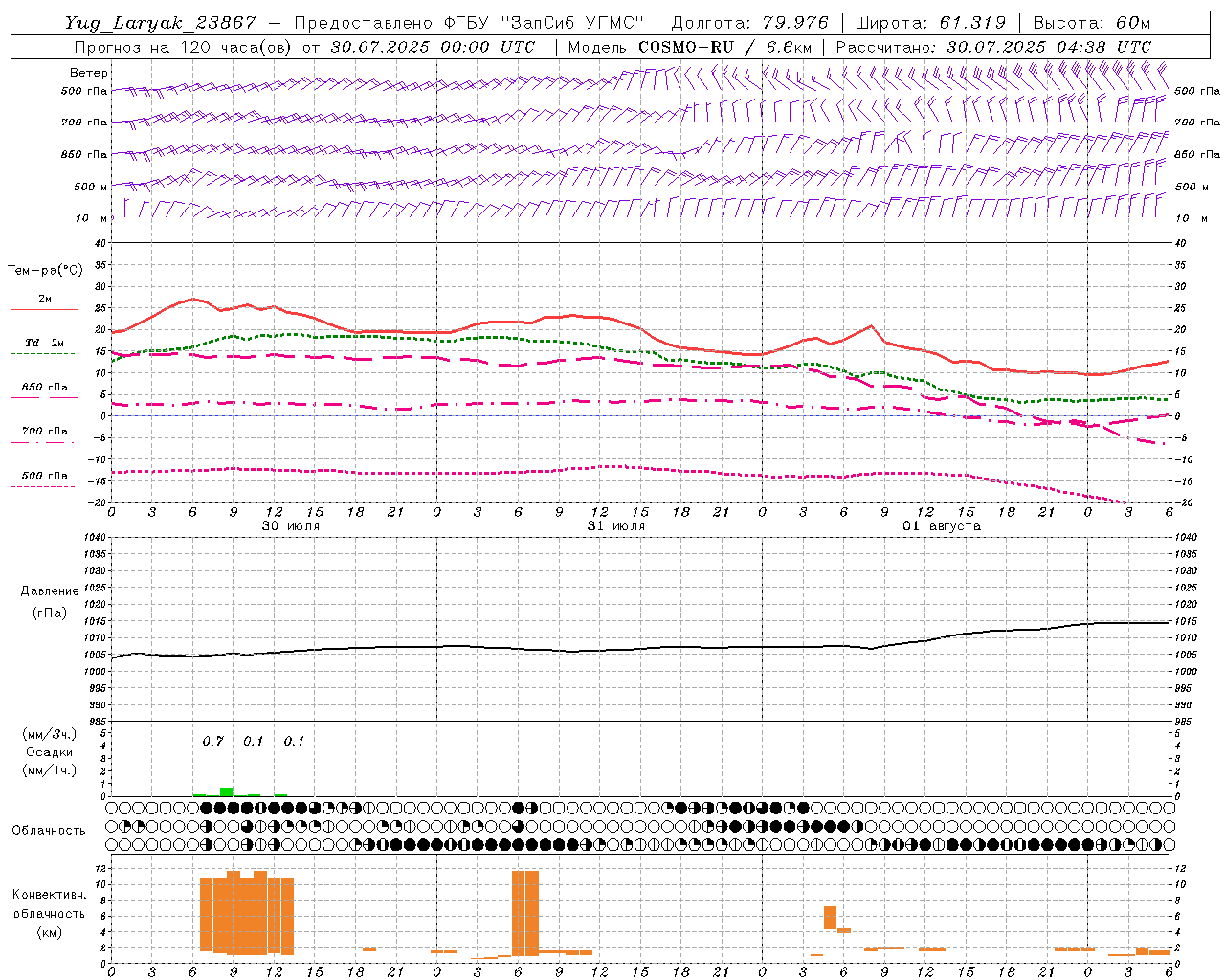Click the left '700 гПа' wind level label
Viewport: 1225px width, 980px height.
84,122
